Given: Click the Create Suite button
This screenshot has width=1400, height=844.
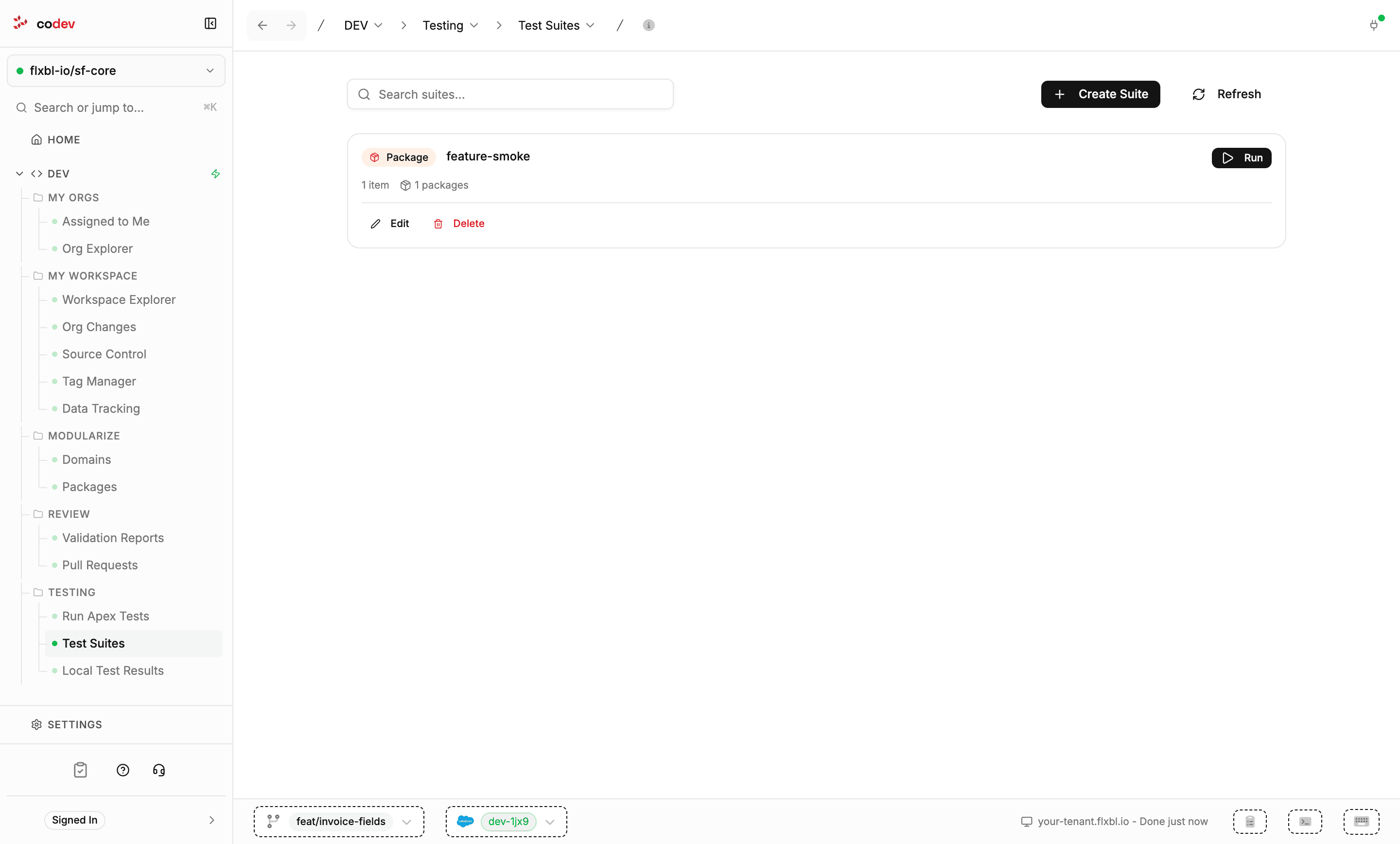Looking at the screenshot, I should click(x=1100, y=94).
